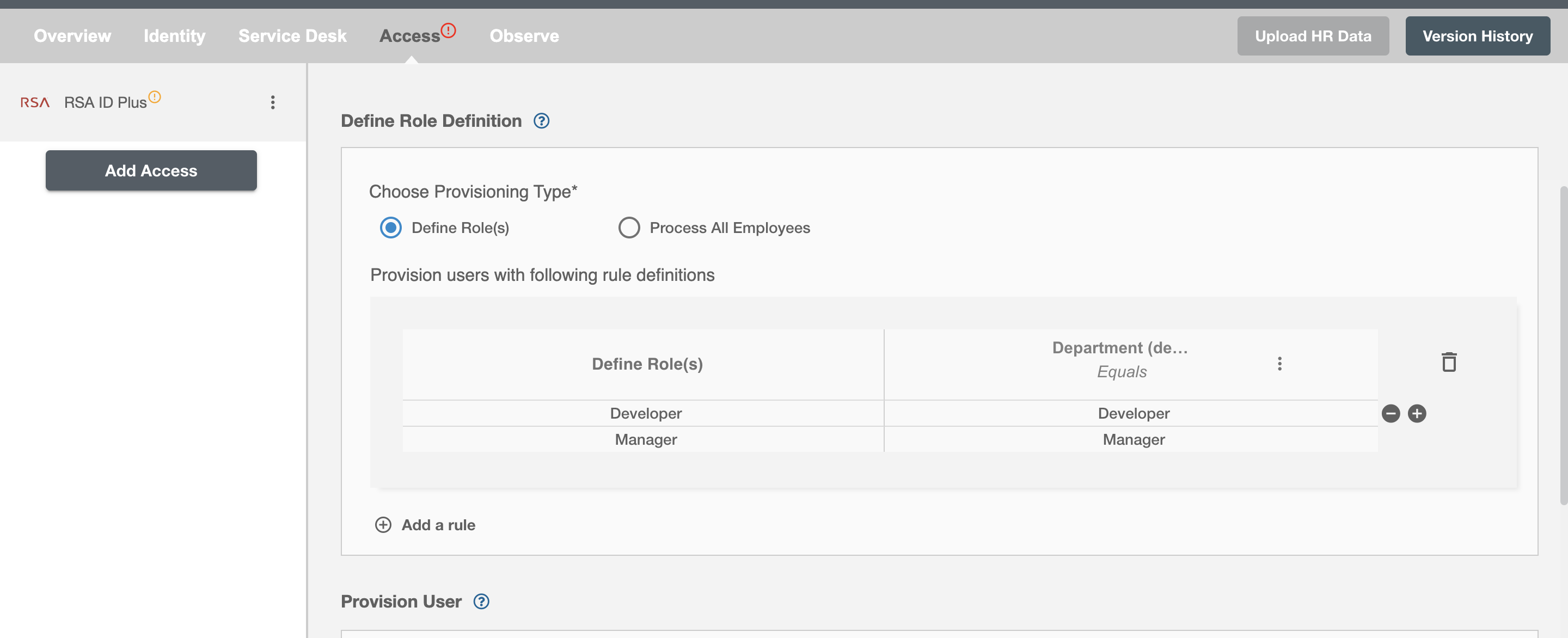
Task: Click the Add a rule plus icon
Action: (x=383, y=525)
